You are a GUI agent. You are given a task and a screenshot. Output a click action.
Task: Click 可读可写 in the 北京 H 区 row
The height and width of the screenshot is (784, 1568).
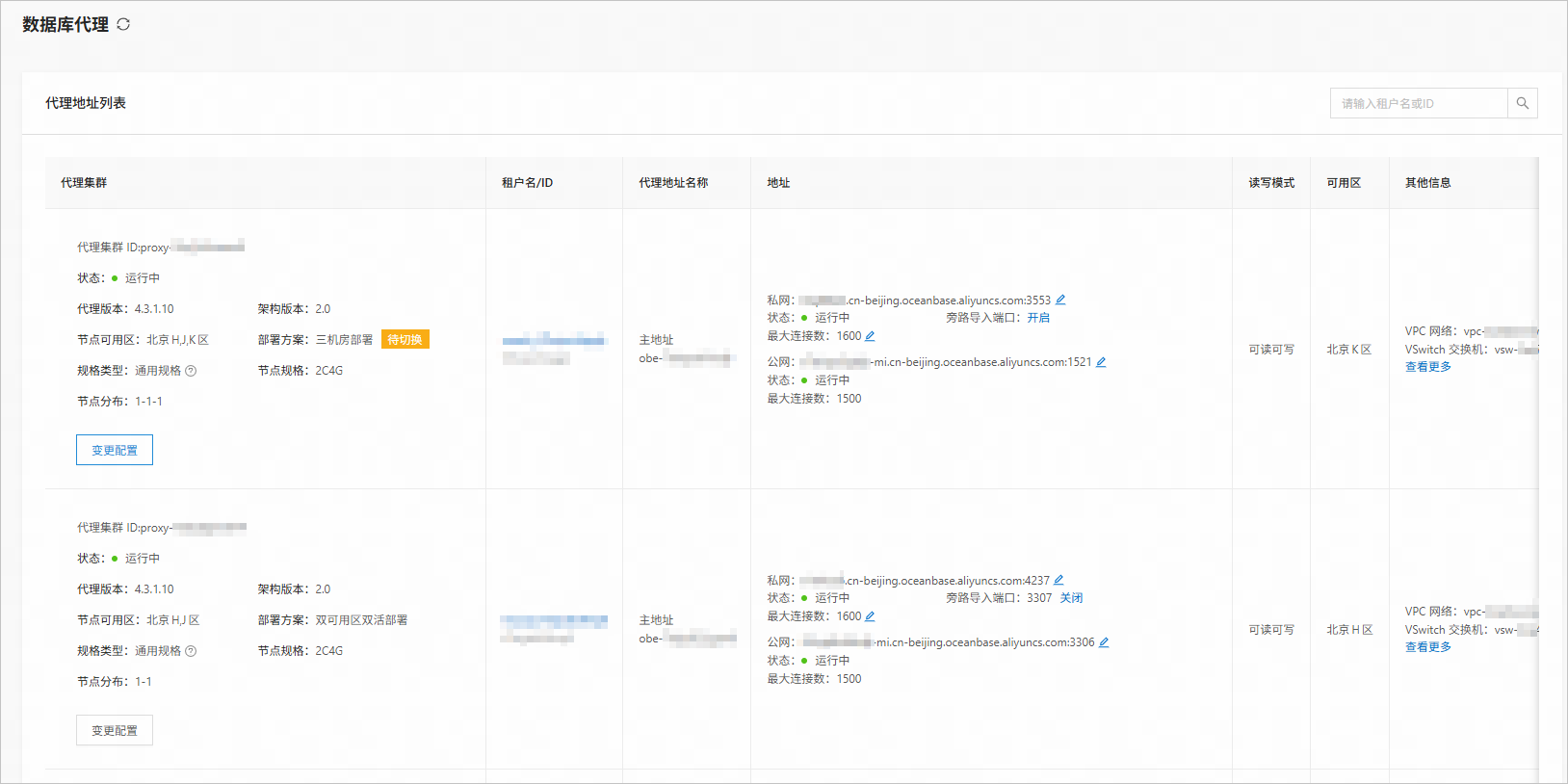click(x=1271, y=630)
